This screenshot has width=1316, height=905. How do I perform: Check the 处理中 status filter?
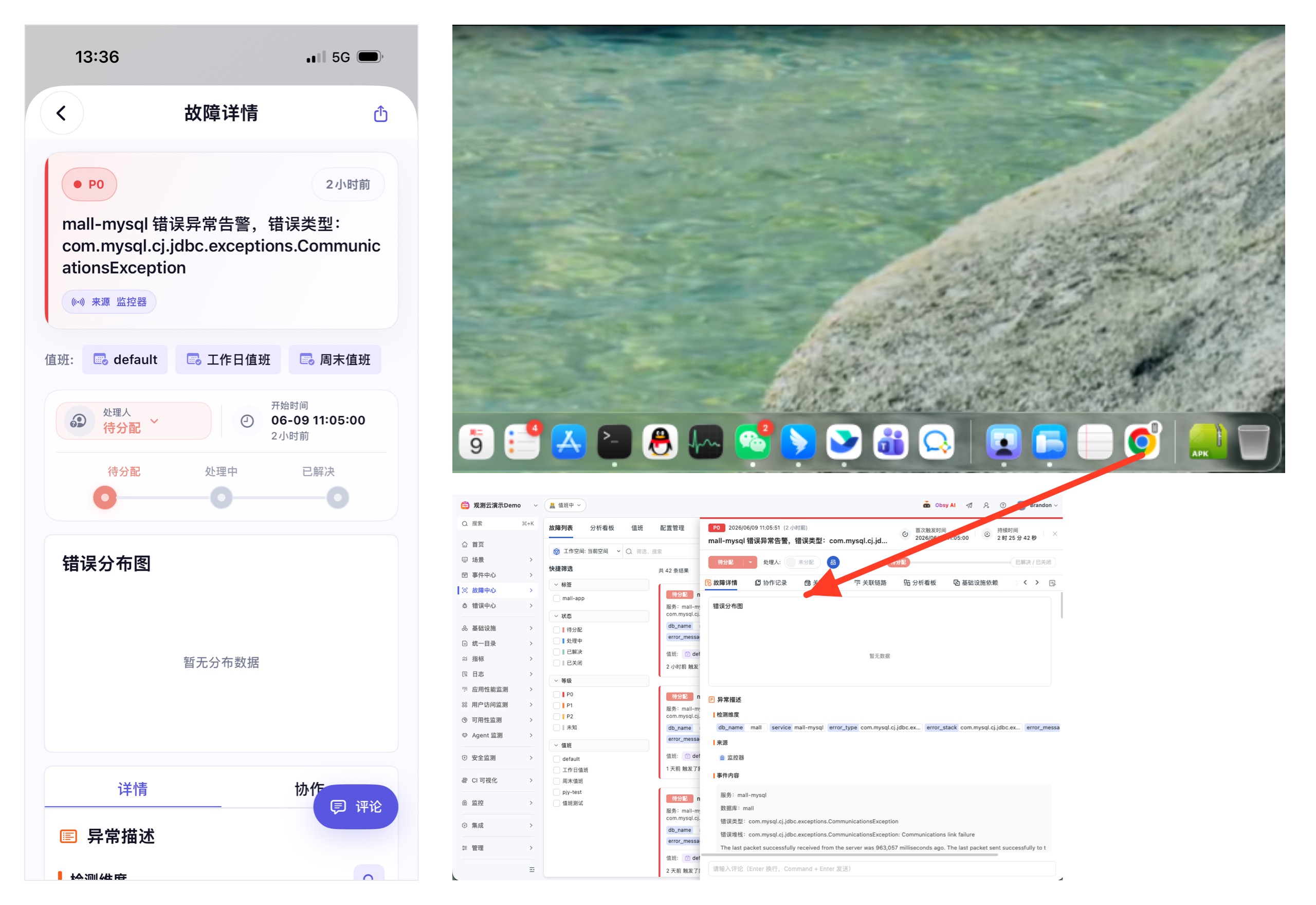557,641
